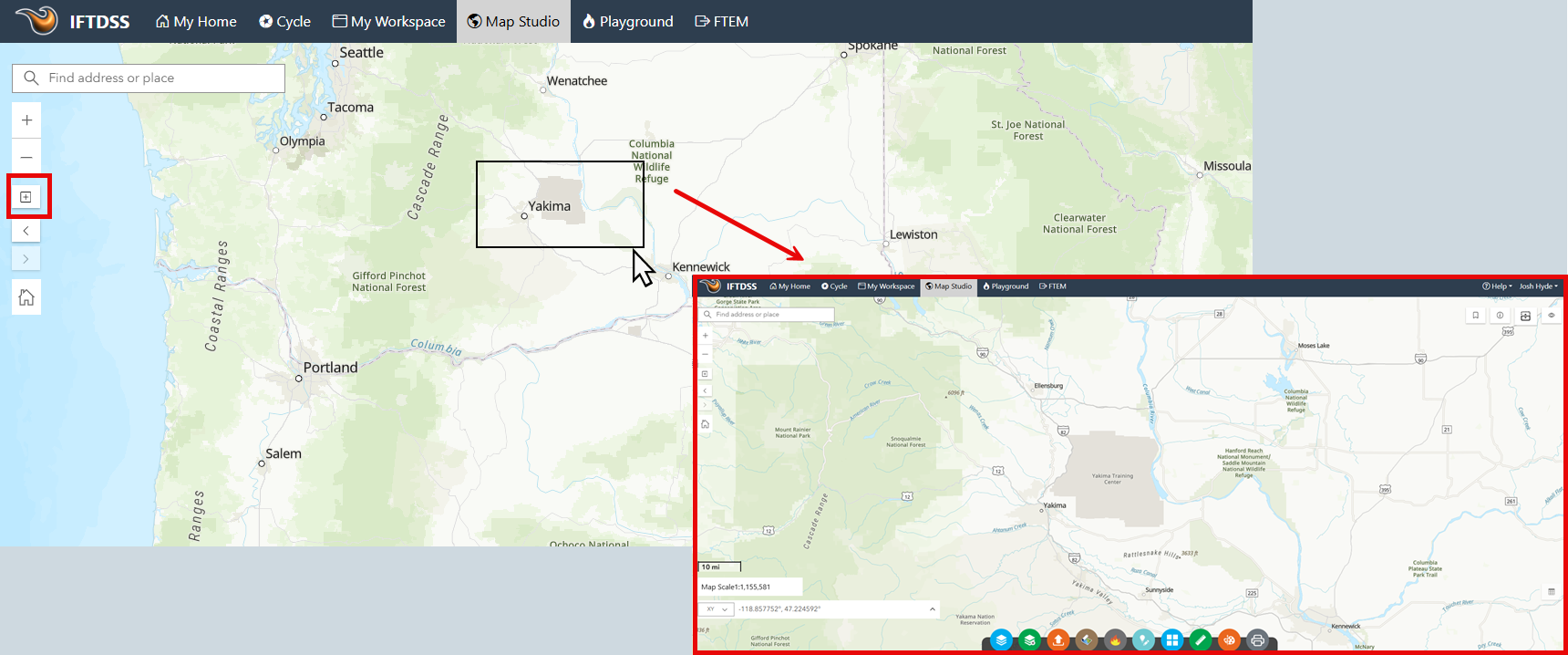Image resolution: width=1568 pixels, height=655 pixels.
Task: Toggle the eye visibility icon in inset map
Action: pyautogui.click(x=1552, y=316)
